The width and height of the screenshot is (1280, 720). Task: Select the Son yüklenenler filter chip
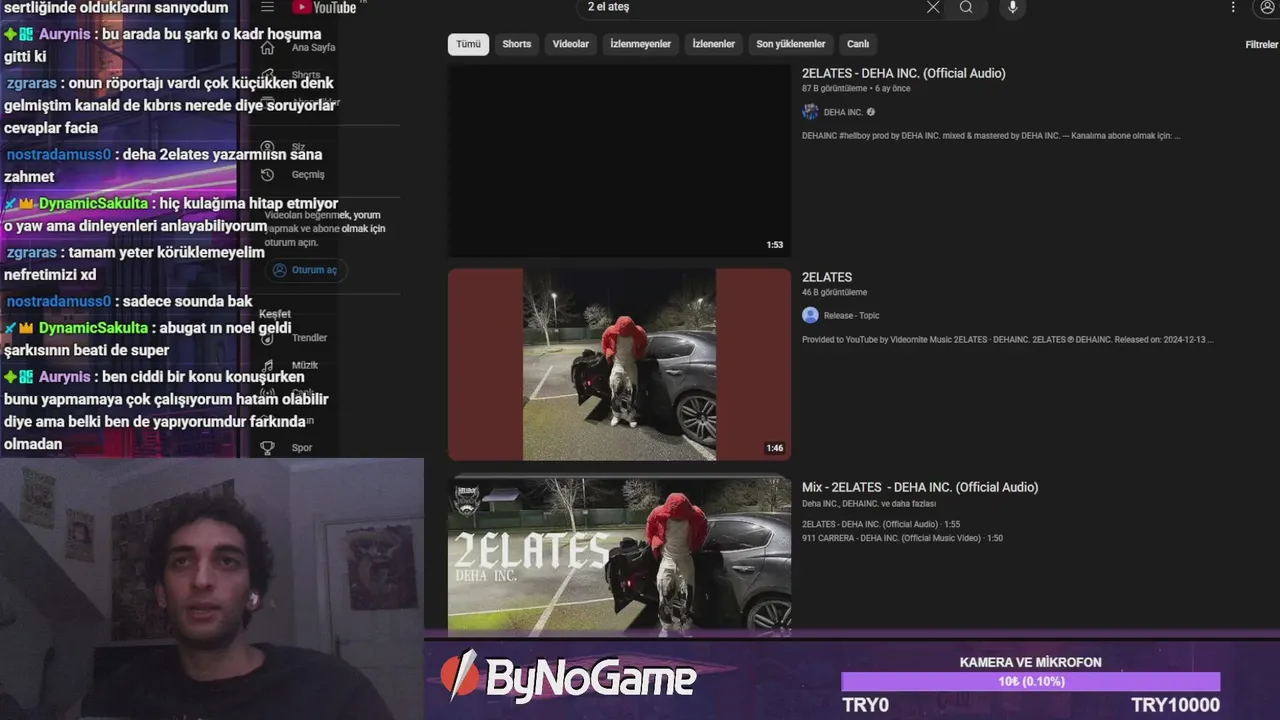[x=791, y=44]
